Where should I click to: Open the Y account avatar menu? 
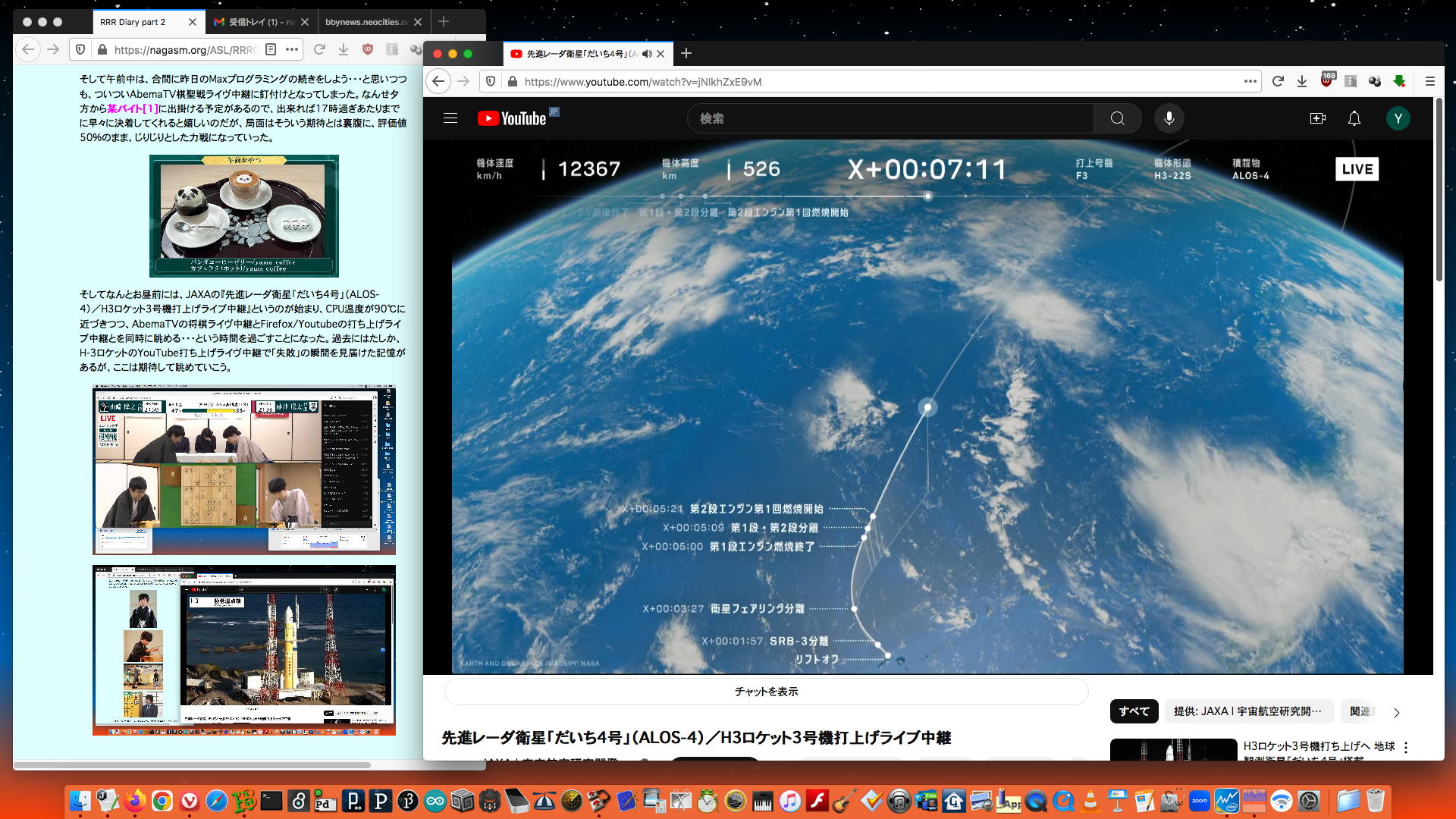1398,118
